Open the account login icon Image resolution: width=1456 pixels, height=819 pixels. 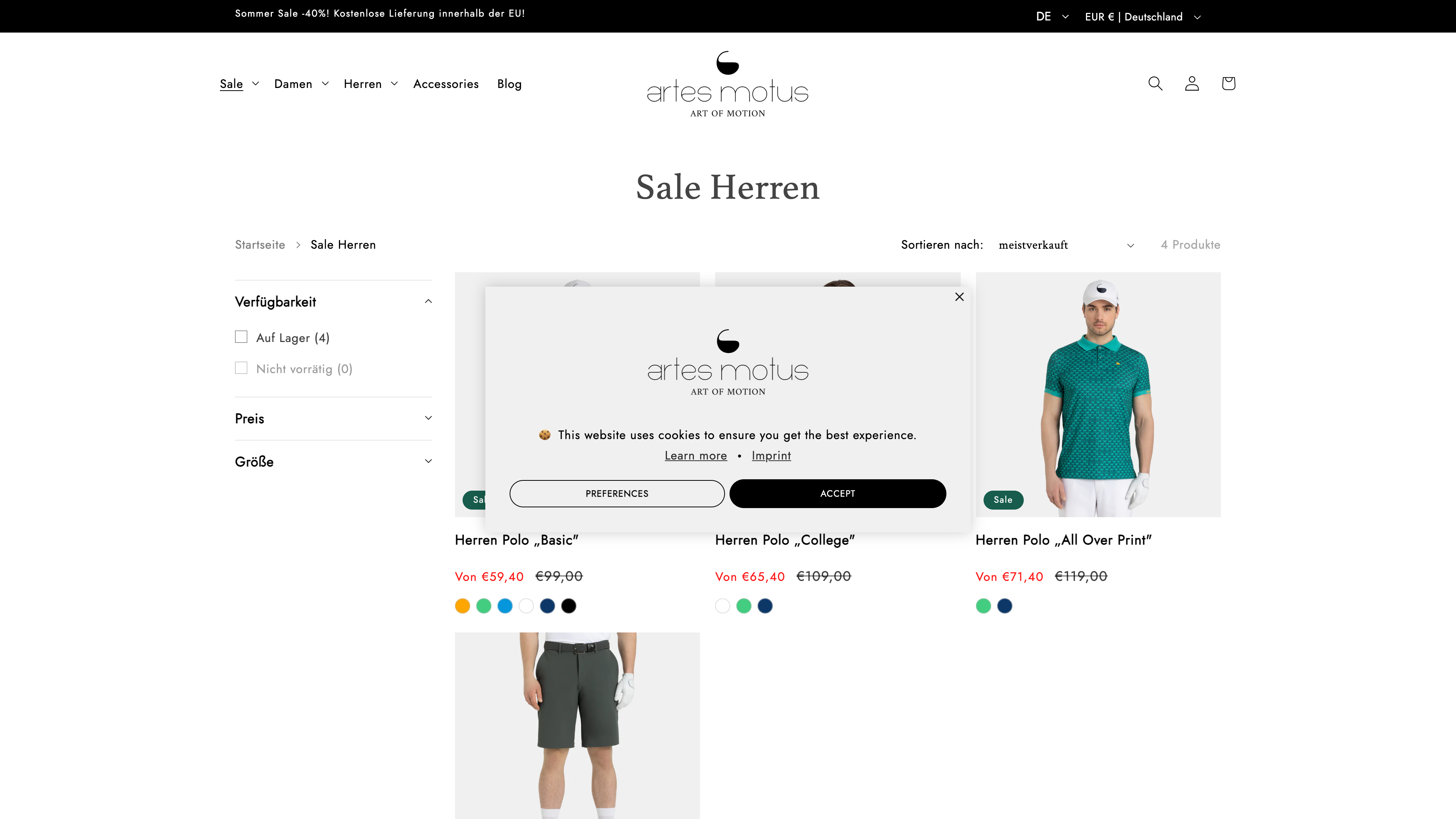coord(1192,84)
